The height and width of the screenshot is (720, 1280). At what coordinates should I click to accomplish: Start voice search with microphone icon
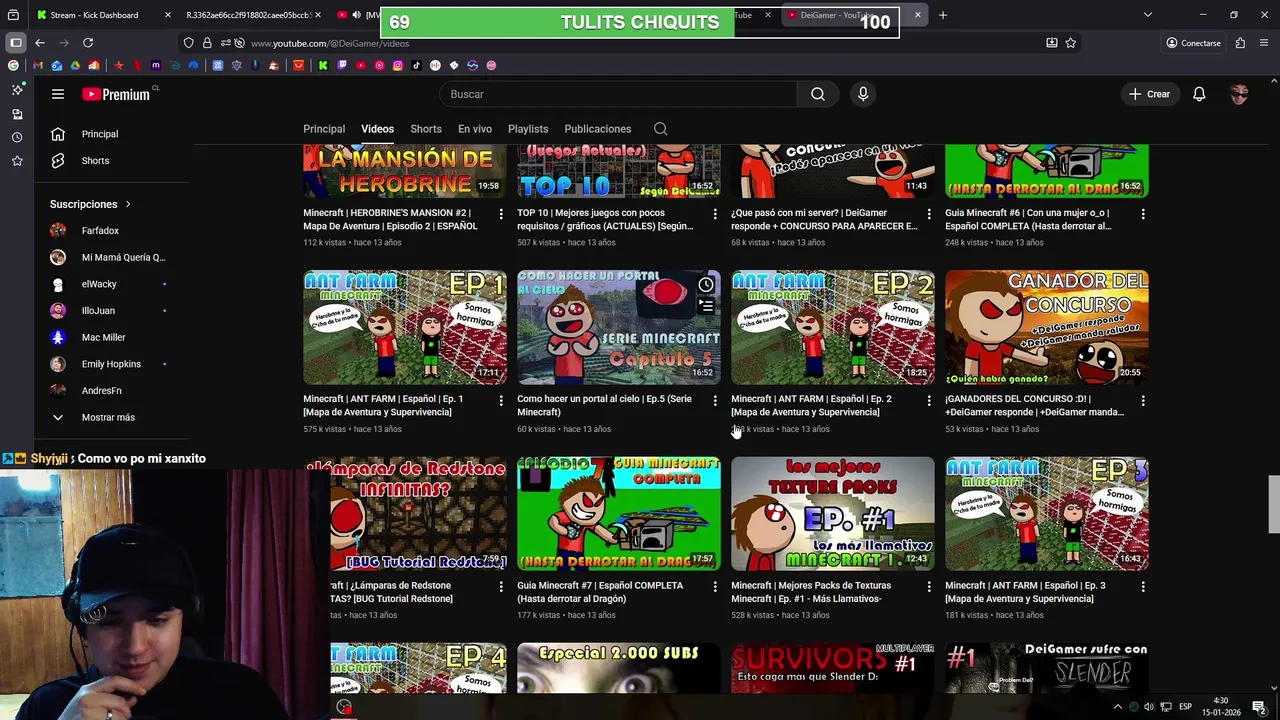863,94
